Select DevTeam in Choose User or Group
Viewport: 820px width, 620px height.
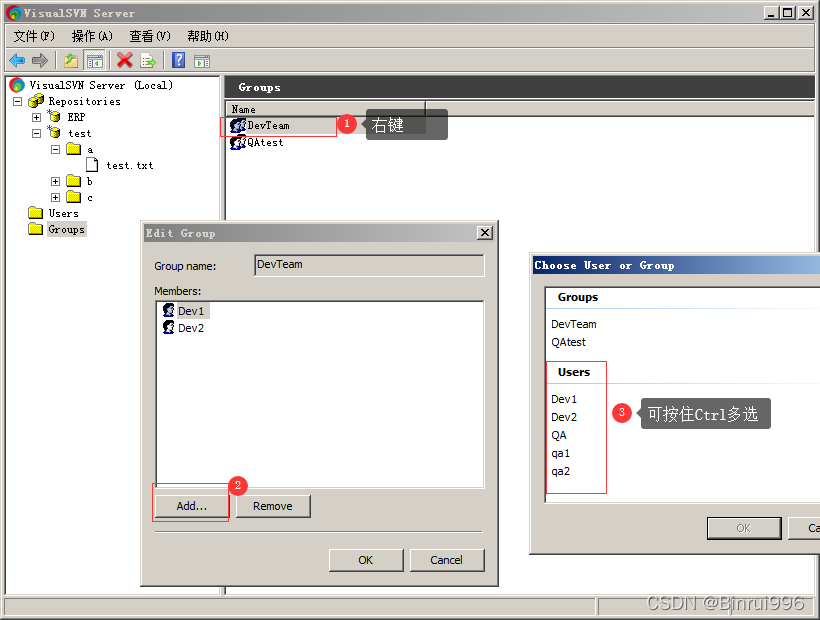point(574,324)
